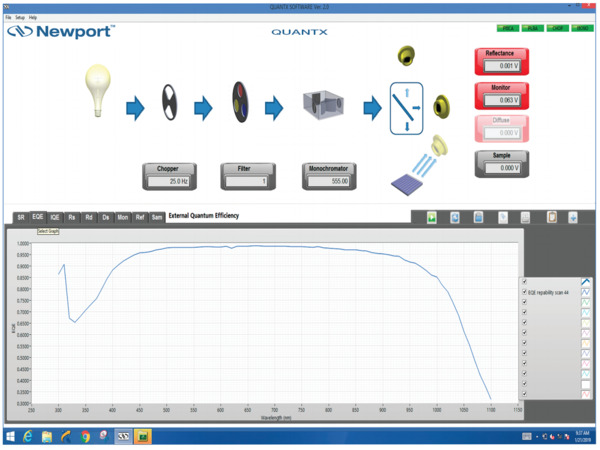Click the EQE scan 44 line-color swatch

587,292
